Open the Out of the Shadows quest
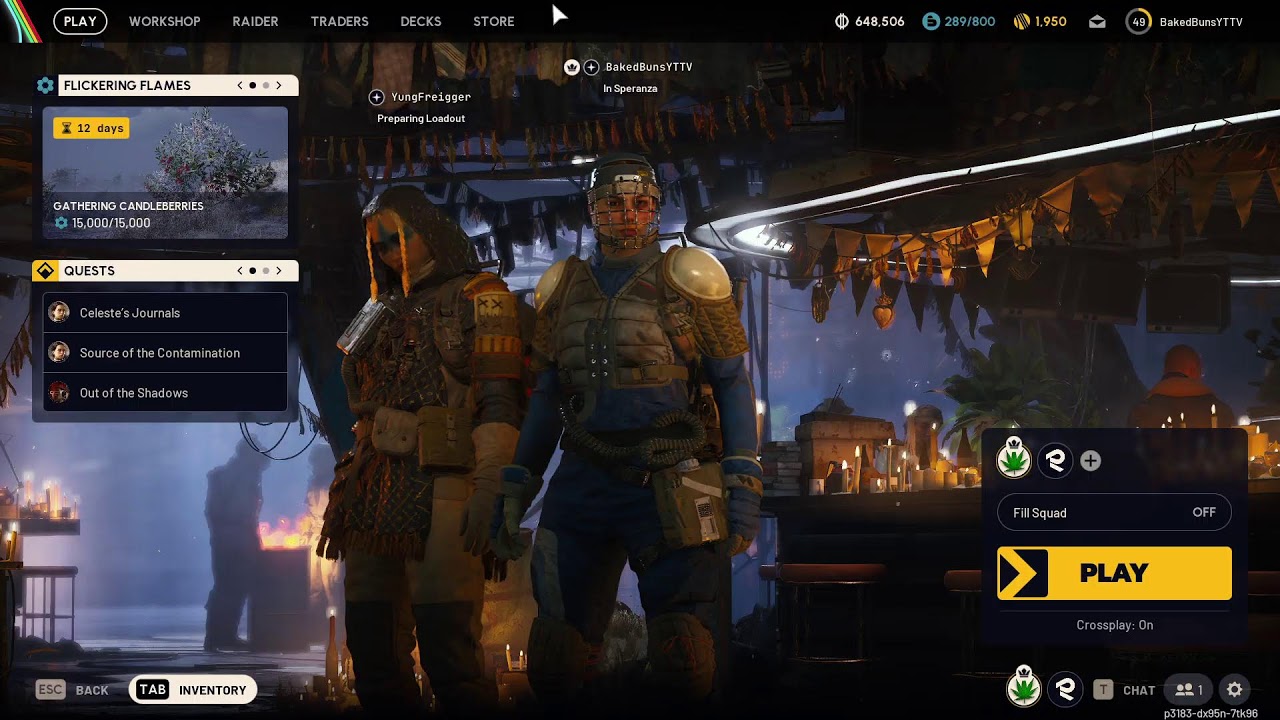The height and width of the screenshot is (720, 1280). pyautogui.click(x=166, y=393)
